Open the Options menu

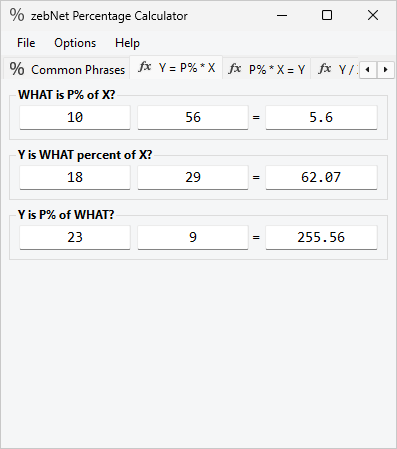pos(75,43)
